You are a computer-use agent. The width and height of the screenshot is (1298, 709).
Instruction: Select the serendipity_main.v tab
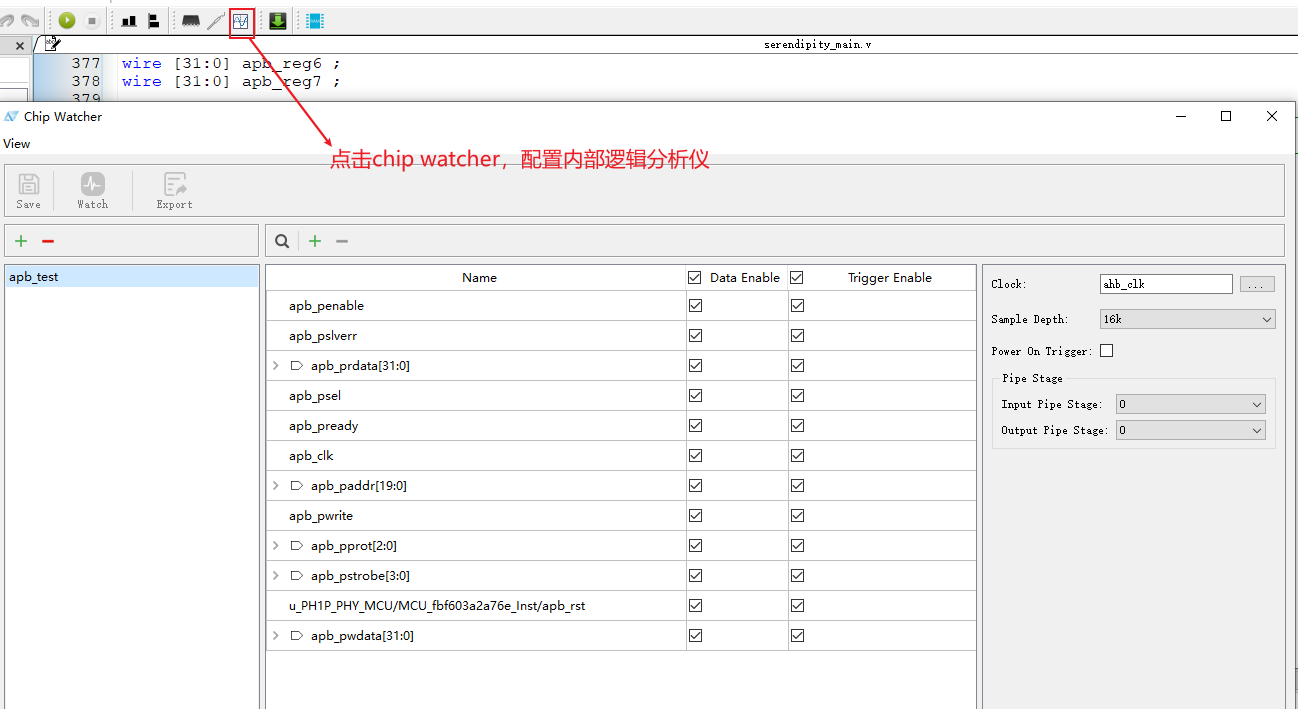(x=818, y=44)
